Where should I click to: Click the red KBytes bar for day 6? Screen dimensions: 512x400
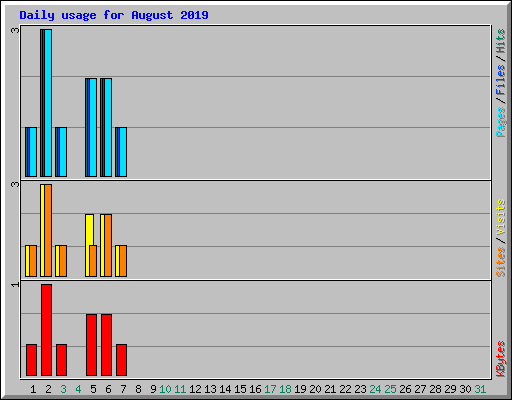(106, 345)
